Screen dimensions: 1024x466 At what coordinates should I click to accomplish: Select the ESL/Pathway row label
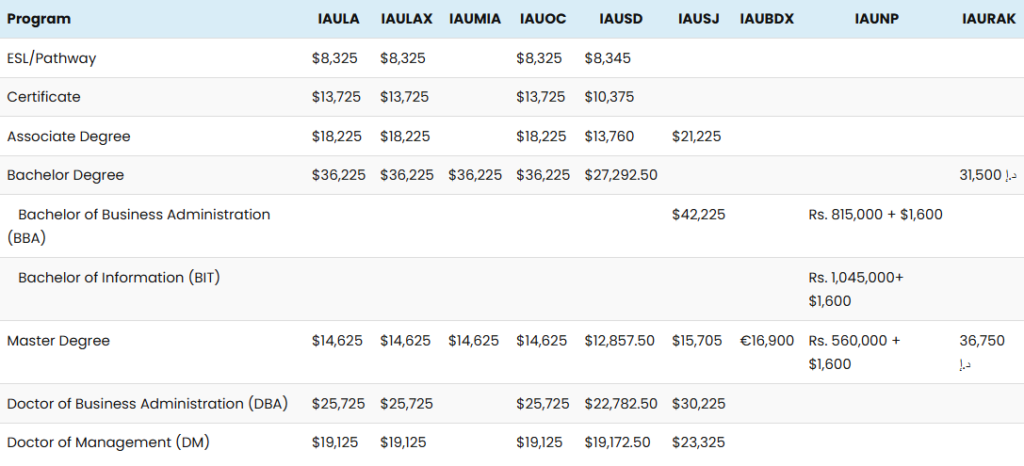52,58
